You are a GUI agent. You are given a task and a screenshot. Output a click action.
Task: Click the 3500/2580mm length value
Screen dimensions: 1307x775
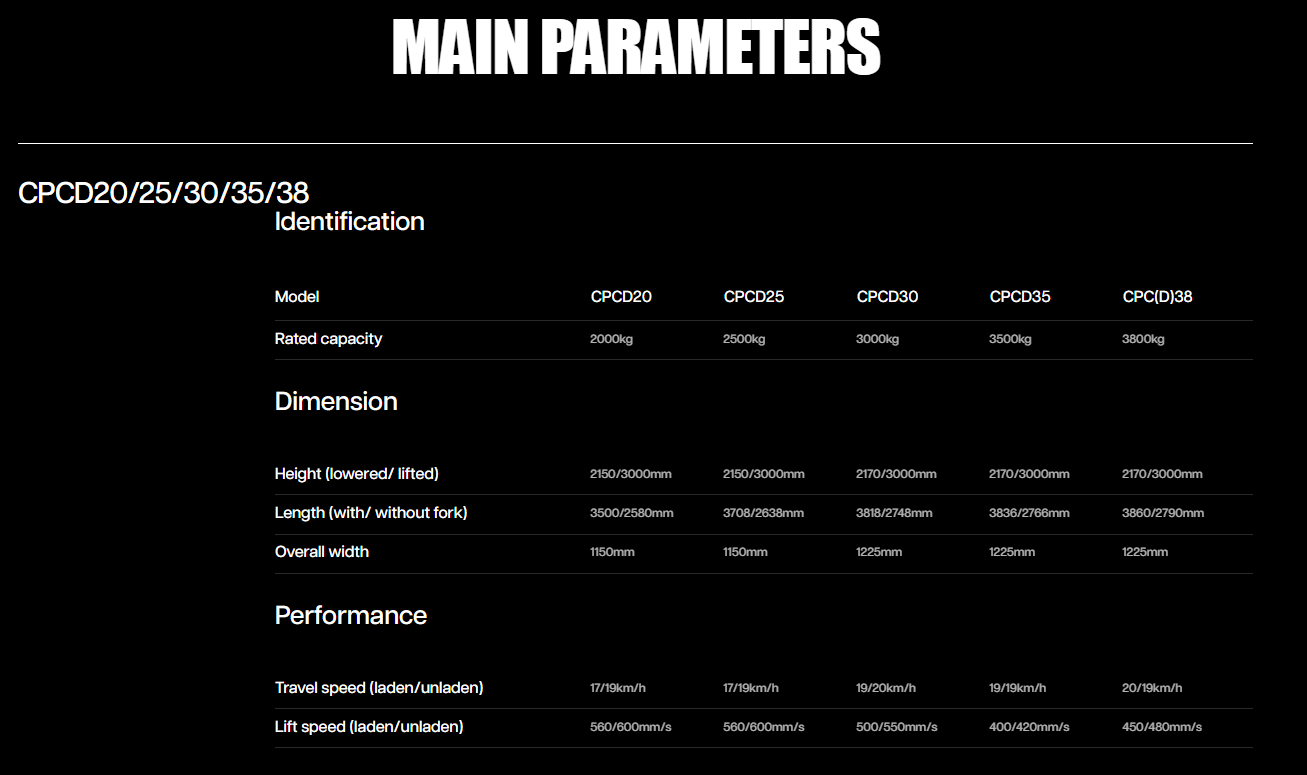(631, 513)
